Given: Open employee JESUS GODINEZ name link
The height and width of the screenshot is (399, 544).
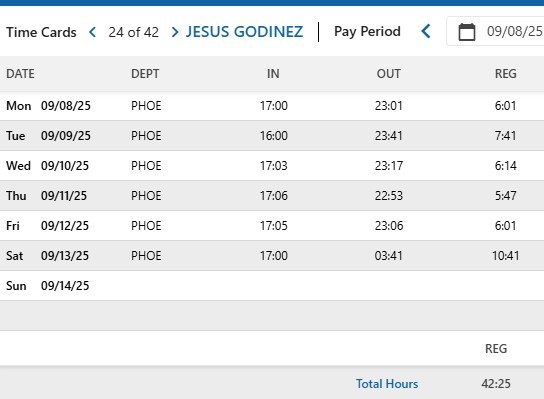Looking at the screenshot, I should [x=244, y=32].
